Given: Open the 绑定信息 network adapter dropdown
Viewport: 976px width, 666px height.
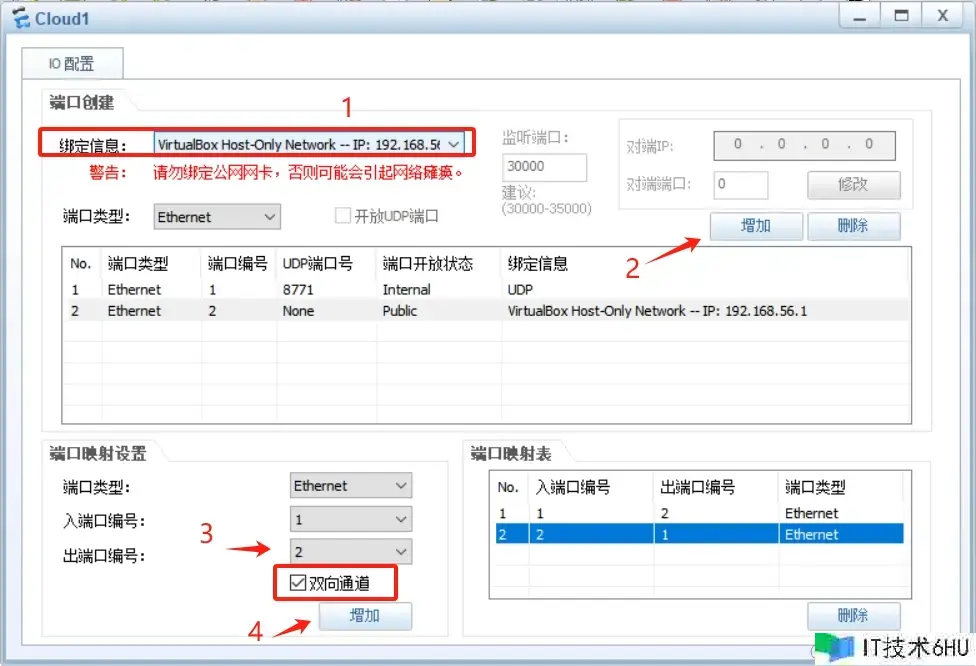Looking at the screenshot, I should tap(453, 144).
